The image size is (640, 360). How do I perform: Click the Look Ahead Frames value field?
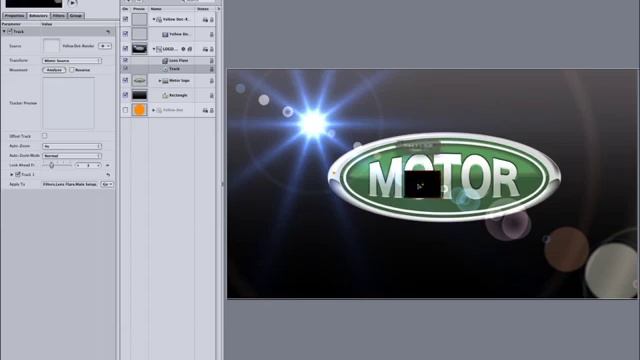(88, 165)
